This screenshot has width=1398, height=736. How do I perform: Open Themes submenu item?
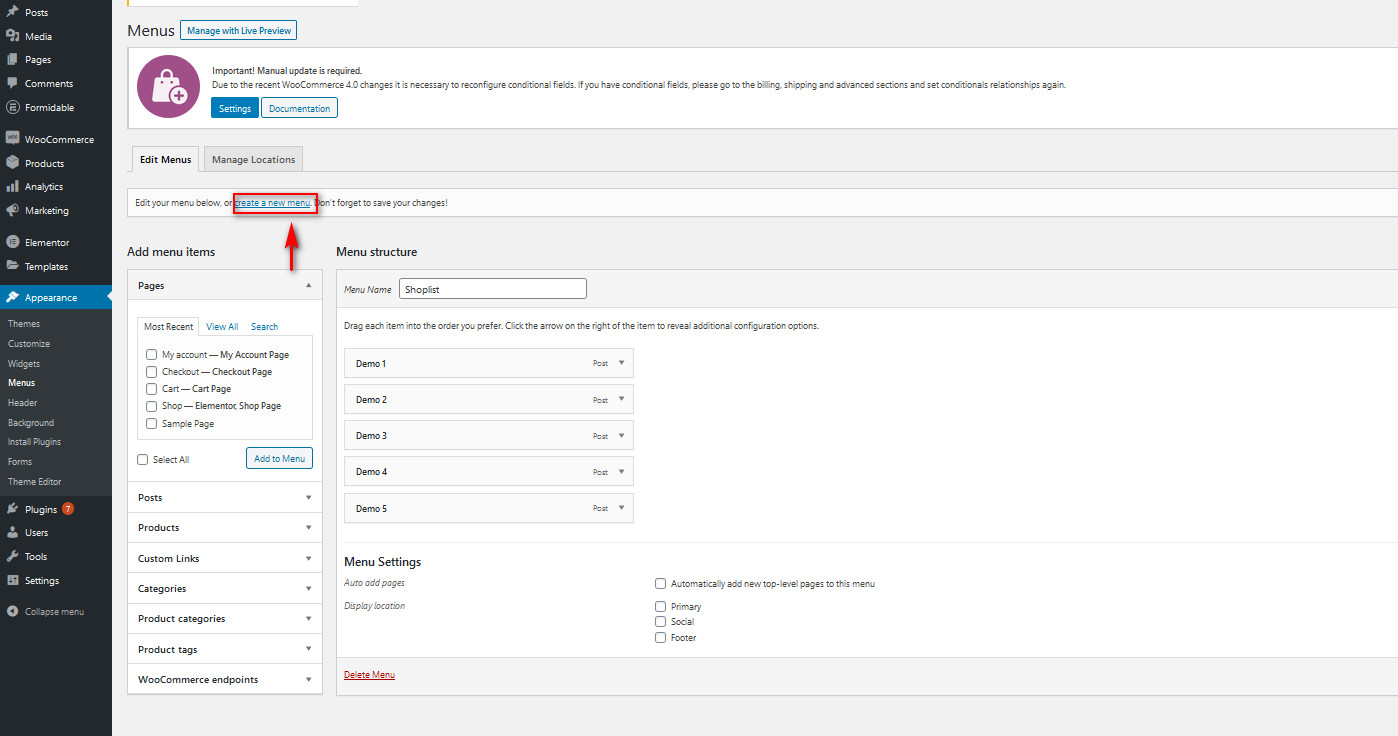[24, 324]
